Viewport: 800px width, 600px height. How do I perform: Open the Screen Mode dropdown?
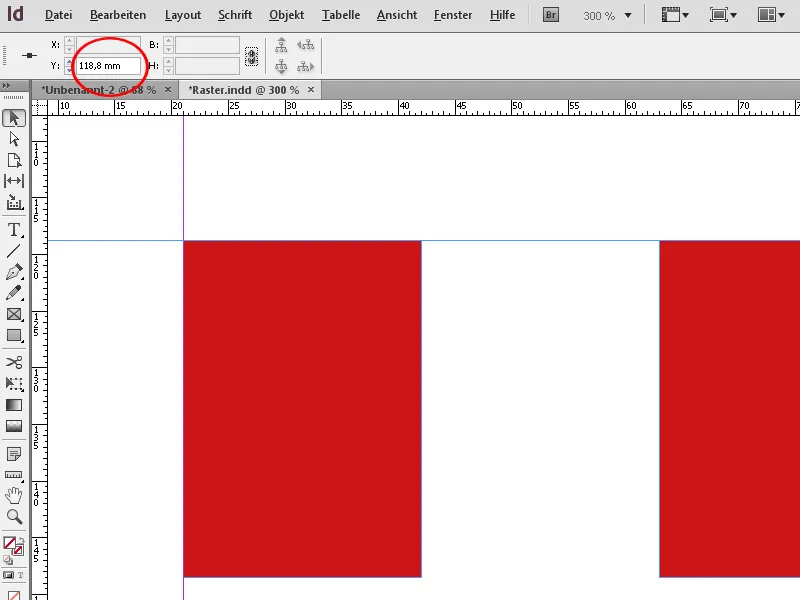tap(723, 15)
